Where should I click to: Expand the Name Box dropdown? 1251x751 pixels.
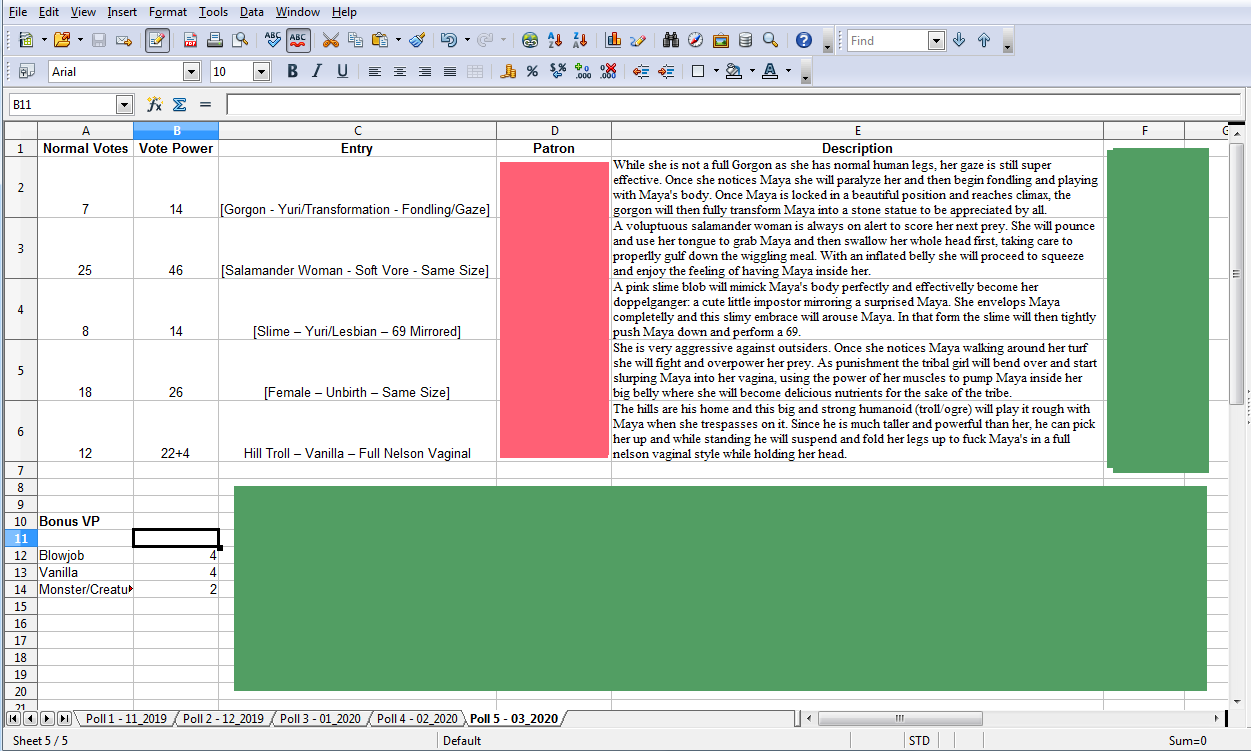point(125,104)
